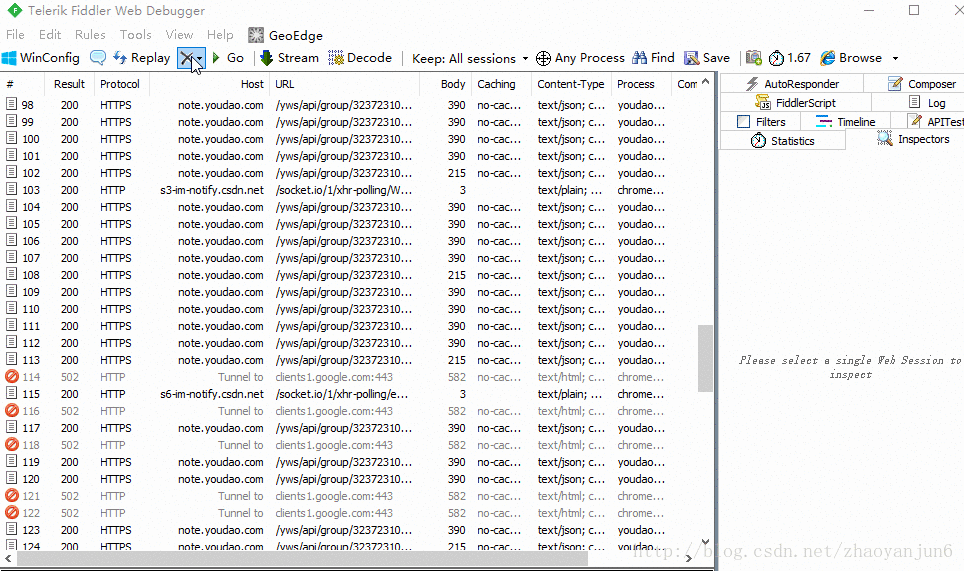Maximize the Fiddler window
The width and height of the screenshot is (964, 571).
point(914,10)
